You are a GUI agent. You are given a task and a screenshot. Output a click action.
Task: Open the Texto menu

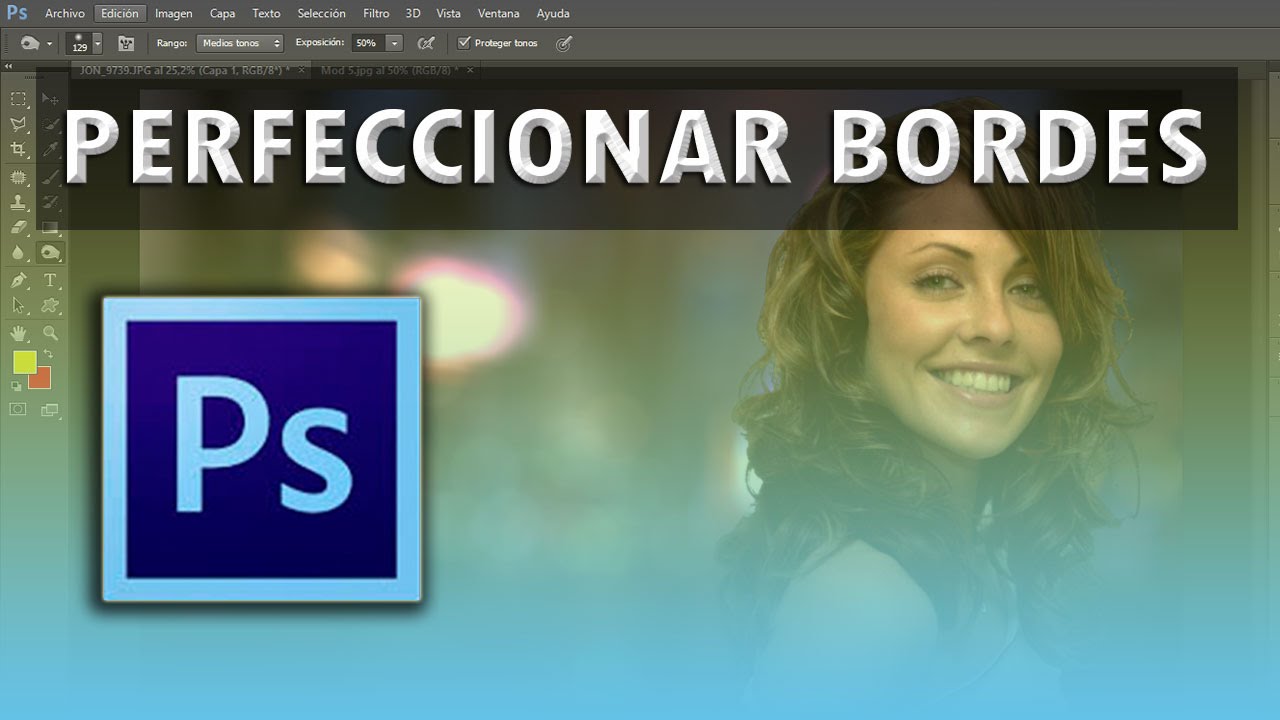tap(266, 14)
